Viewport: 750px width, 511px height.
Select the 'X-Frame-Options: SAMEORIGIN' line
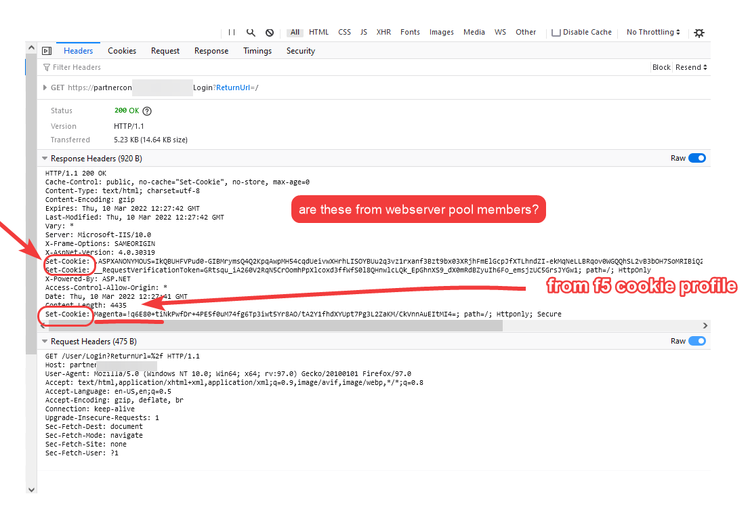point(100,244)
